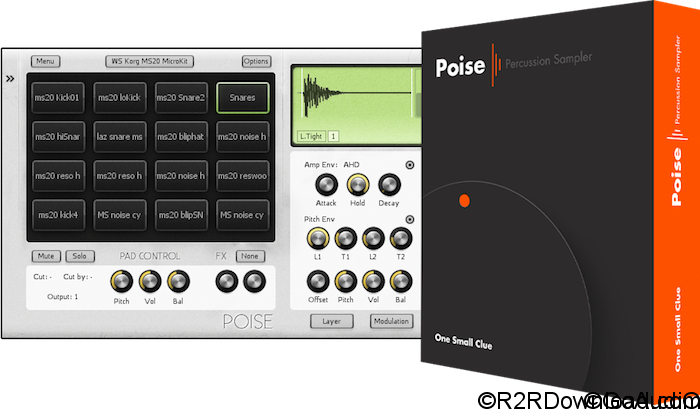Switch to the Layer tab
The width and height of the screenshot is (700, 409).
click(332, 321)
